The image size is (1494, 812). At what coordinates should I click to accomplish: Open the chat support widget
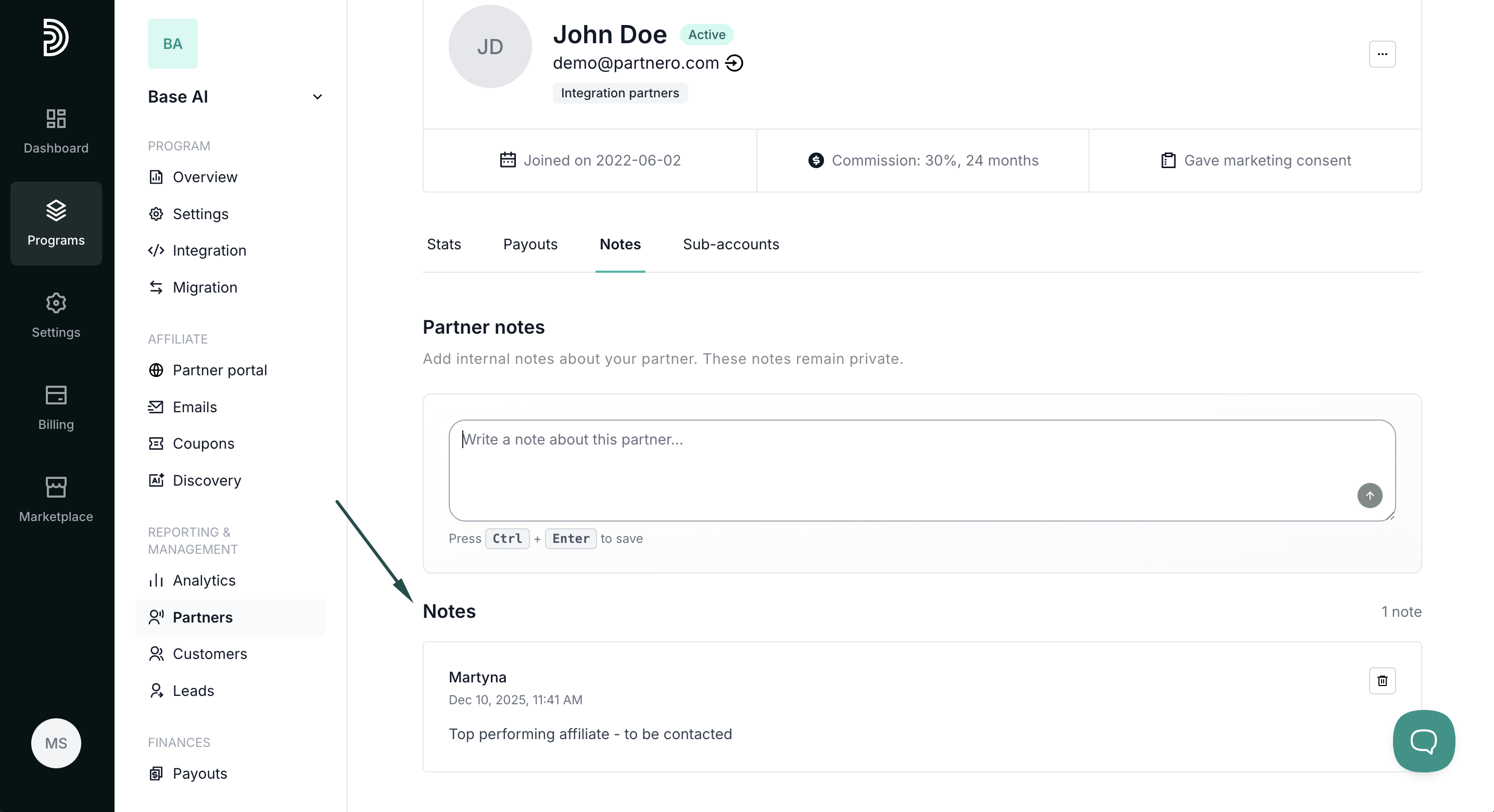pos(1423,741)
